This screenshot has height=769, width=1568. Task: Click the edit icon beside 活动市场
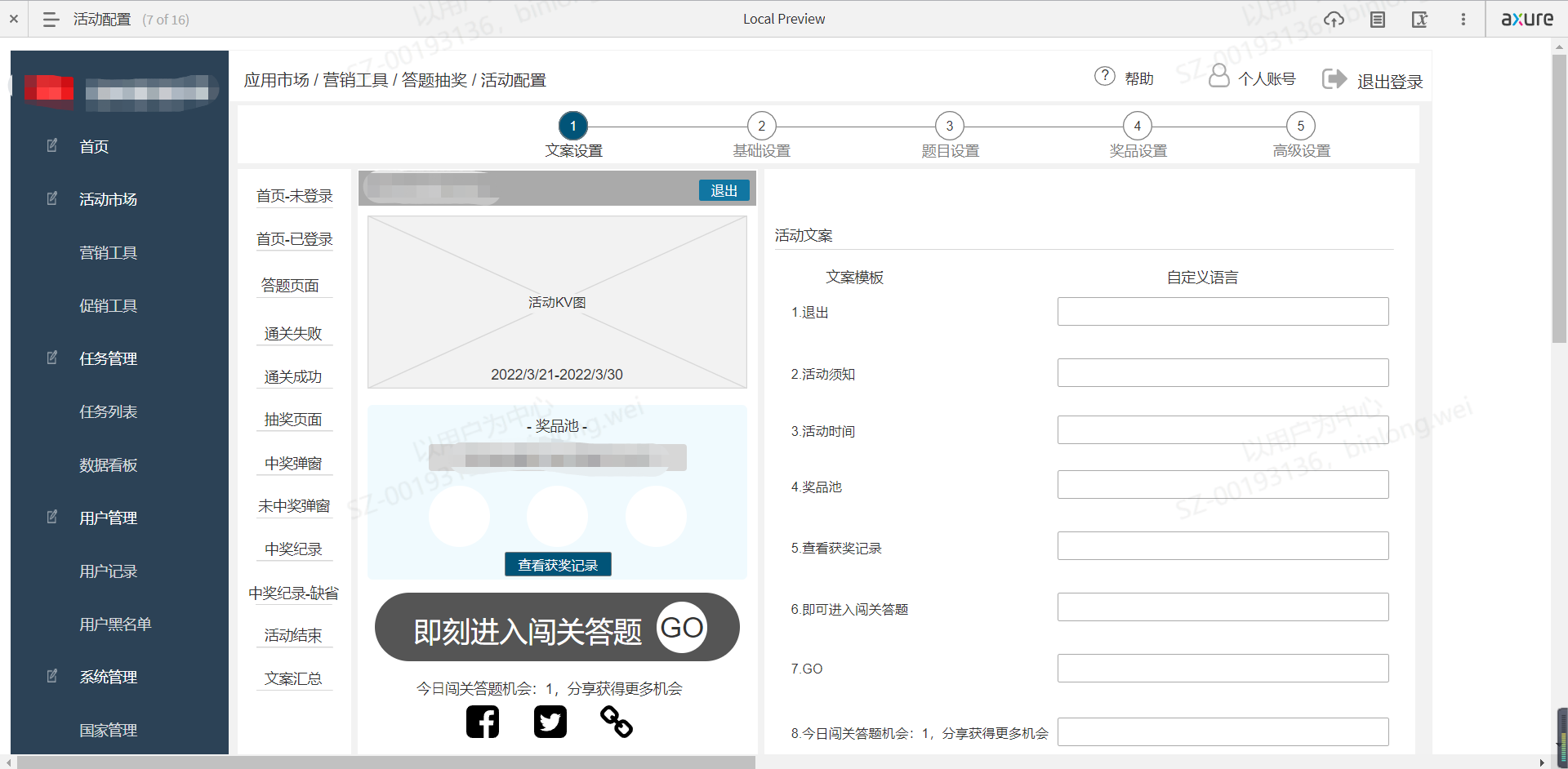[x=52, y=198]
